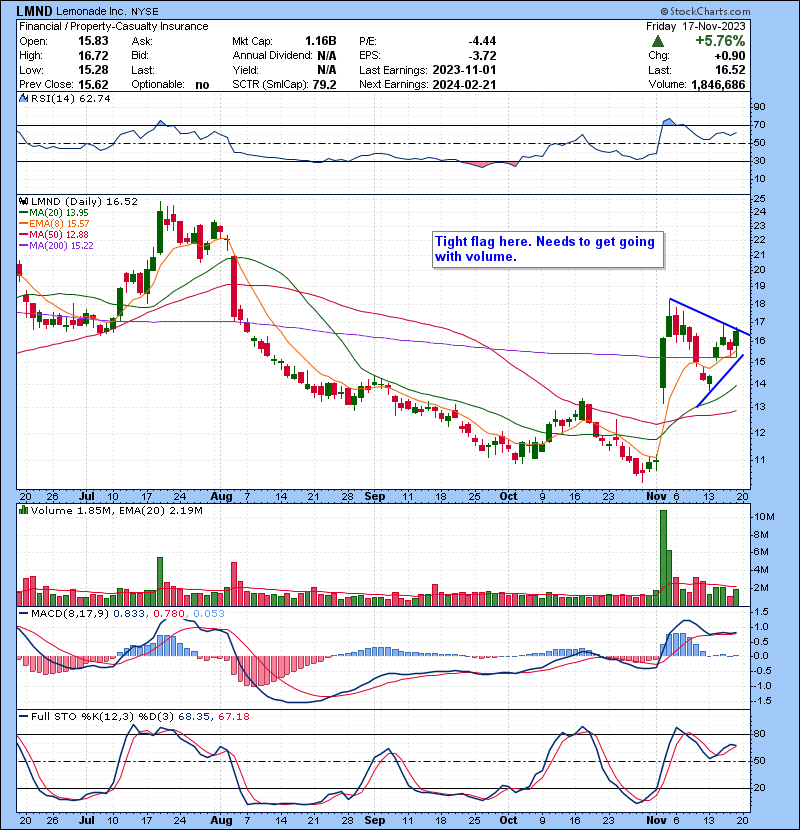
Task: Click the Optionable value no
Action: point(202,85)
